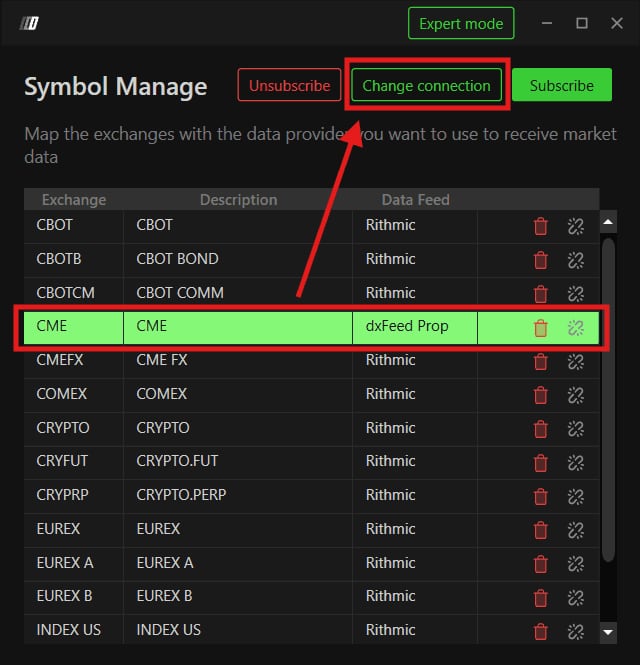Image resolution: width=640 pixels, height=665 pixels.
Task: Click the unlink icon for CBOTCM
Action: 576,293
